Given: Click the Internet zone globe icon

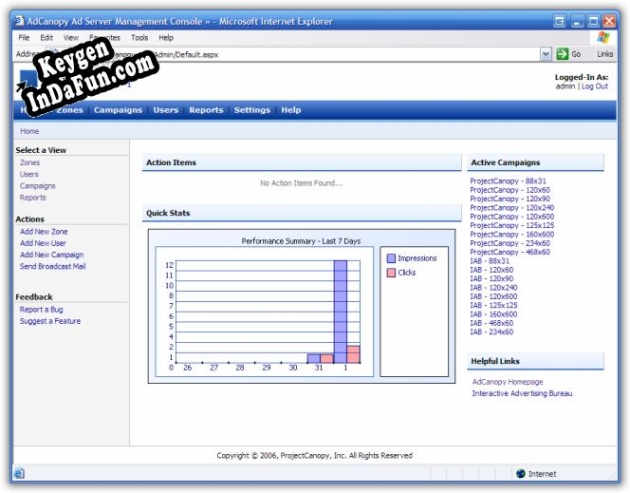Looking at the screenshot, I should 521,474.
